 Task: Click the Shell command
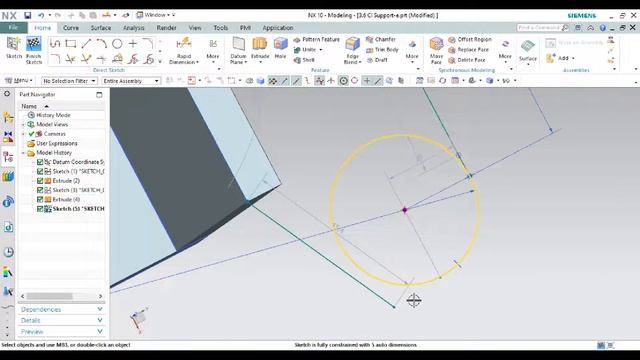(x=304, y=60)
